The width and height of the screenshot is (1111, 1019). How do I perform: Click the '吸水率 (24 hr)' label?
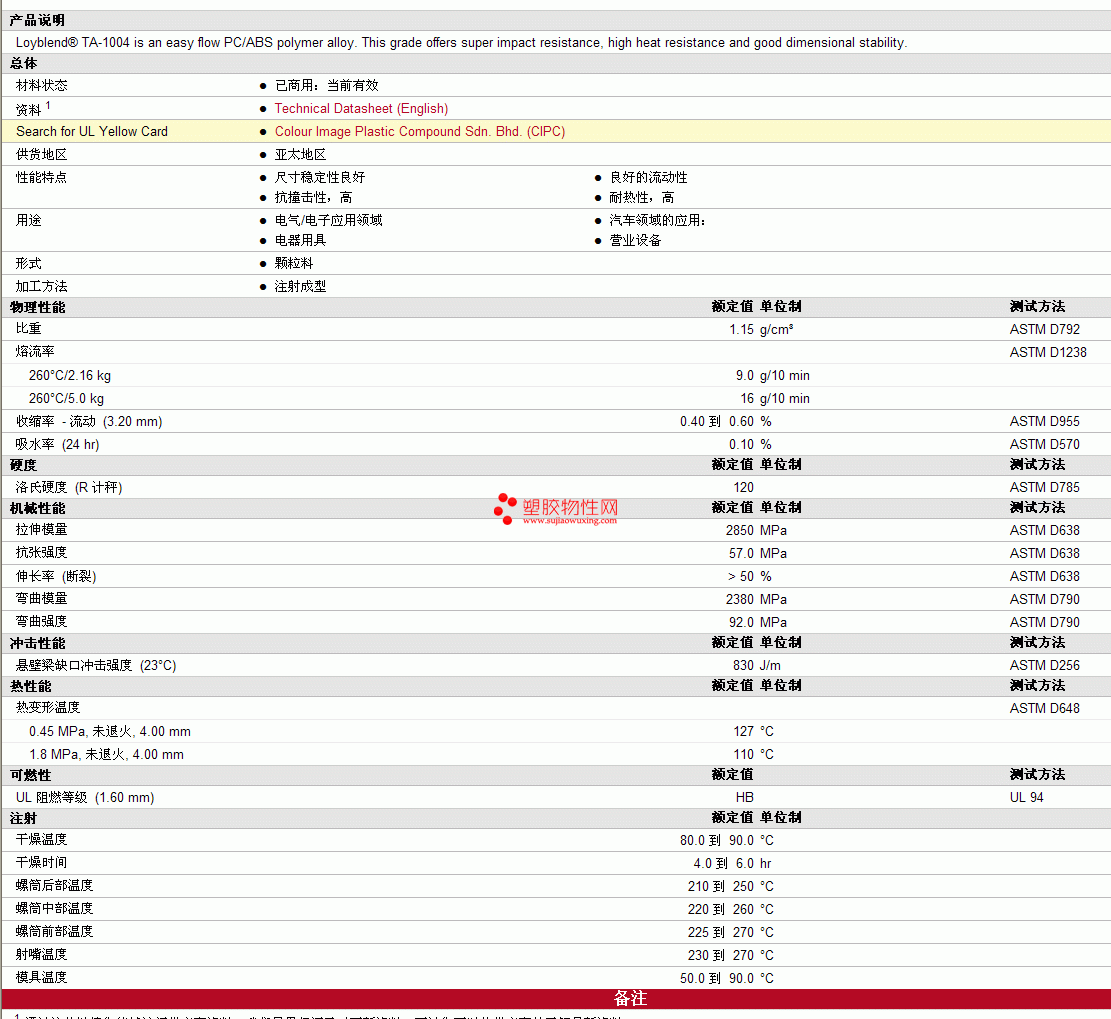57,444
